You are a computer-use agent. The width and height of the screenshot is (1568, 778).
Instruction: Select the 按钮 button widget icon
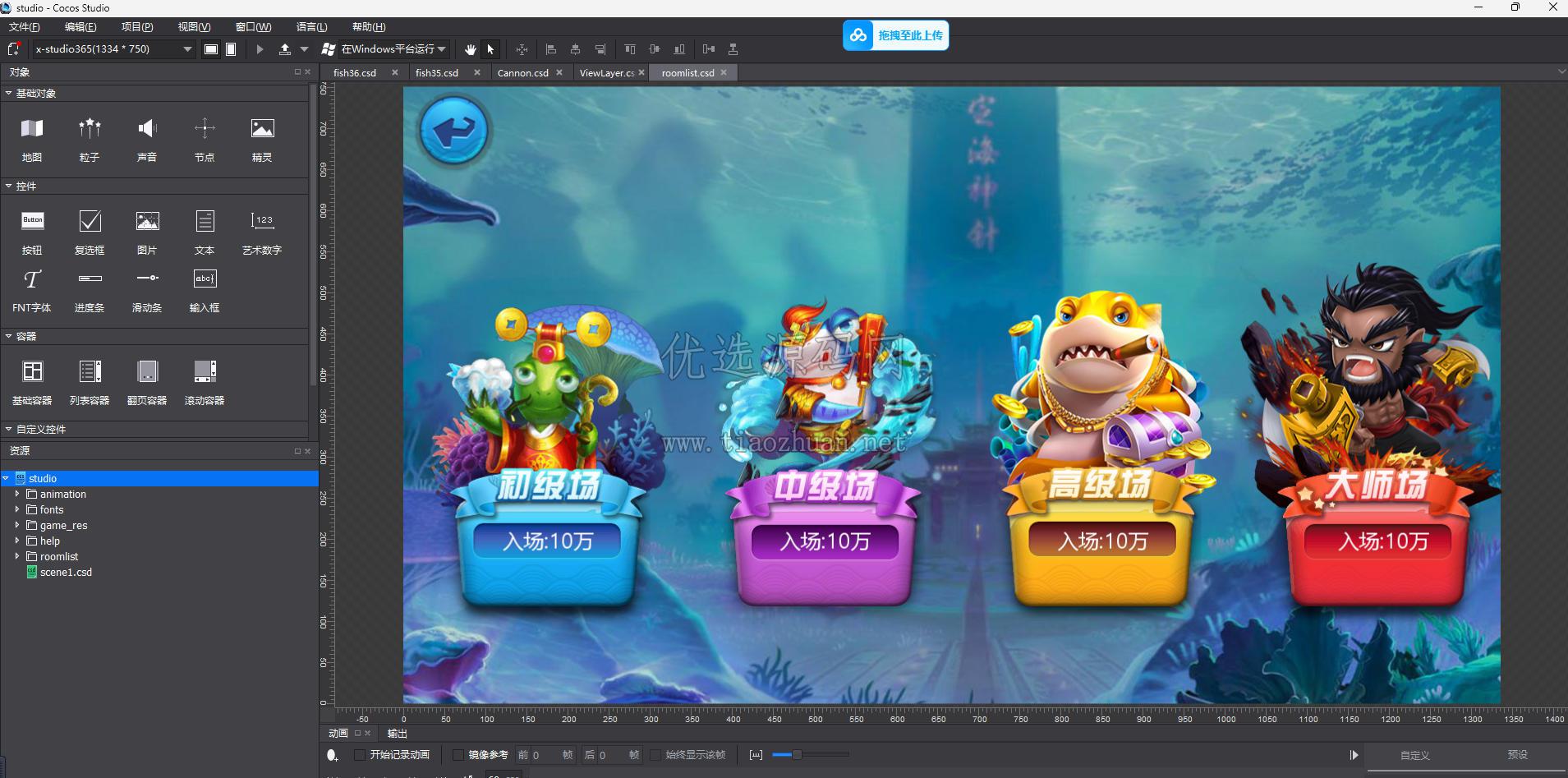[32, 221]
